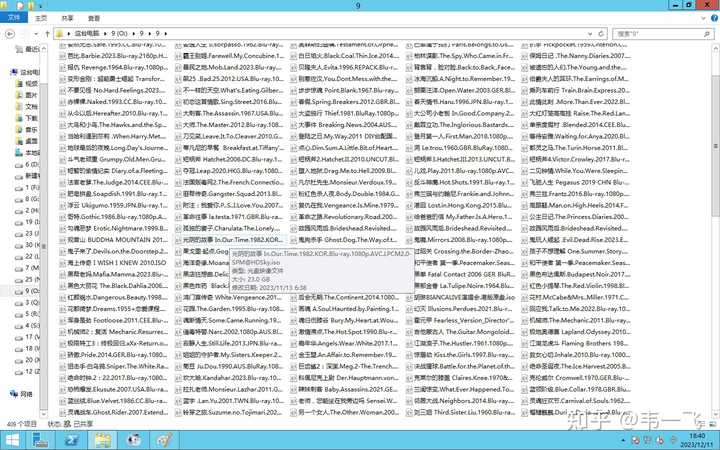Image resolution: width=720 pixels, height=450 pixels.
Task: Click the sidebar vertical scrollbar
Action: (x=44, y=246)
